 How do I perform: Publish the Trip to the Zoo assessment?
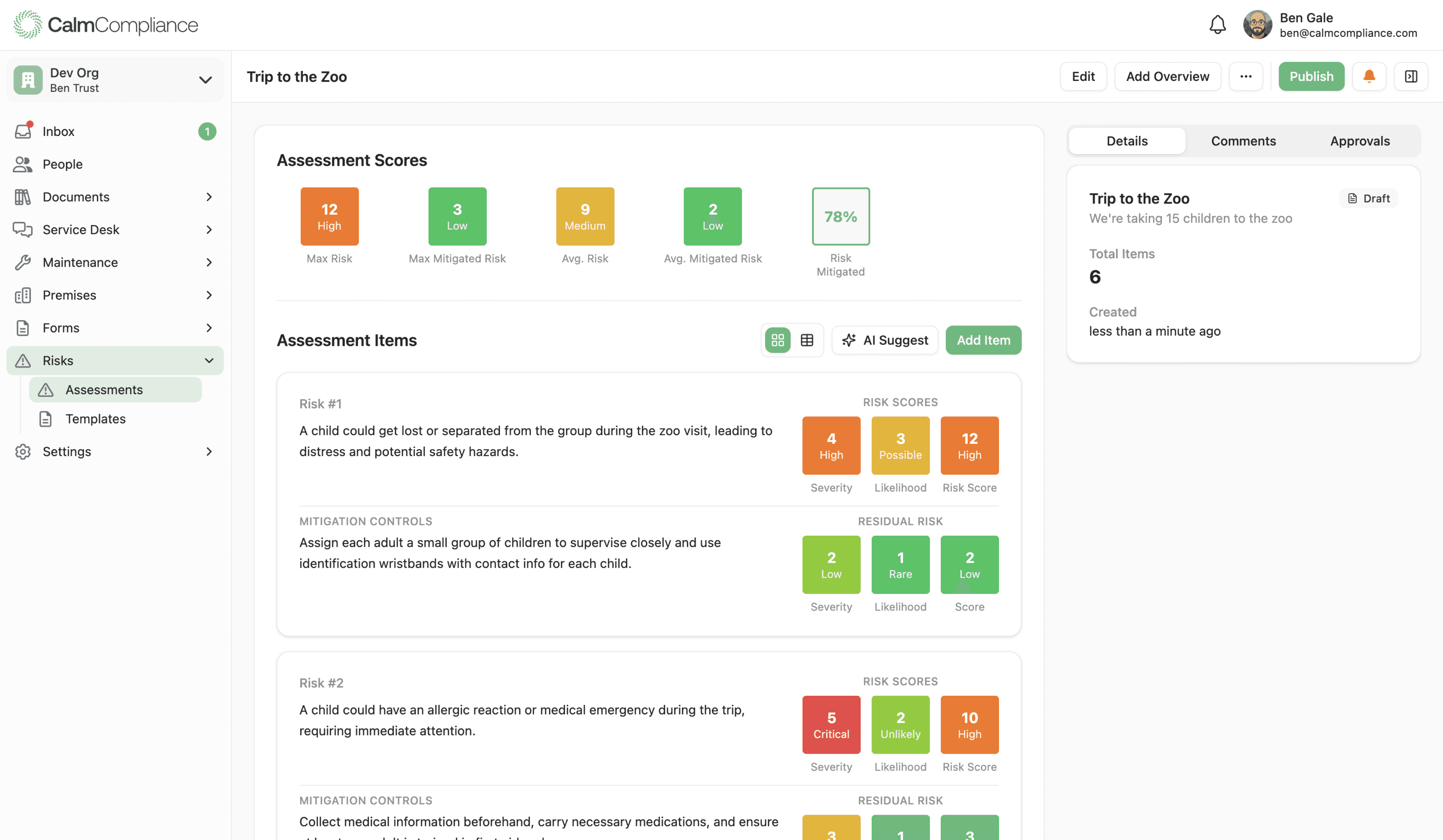coord(1311,76)
